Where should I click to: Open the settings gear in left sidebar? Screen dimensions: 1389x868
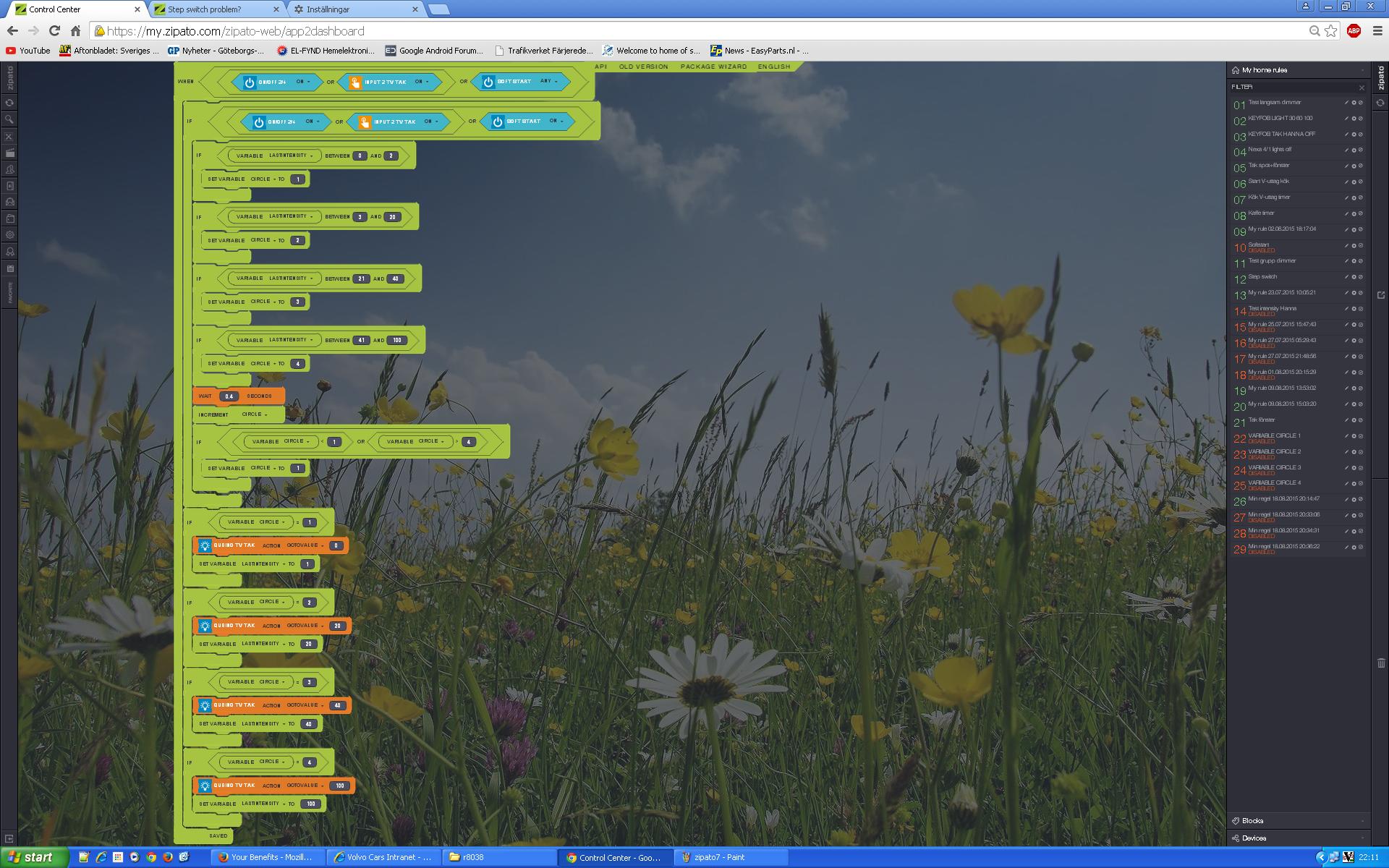point(9,235)
